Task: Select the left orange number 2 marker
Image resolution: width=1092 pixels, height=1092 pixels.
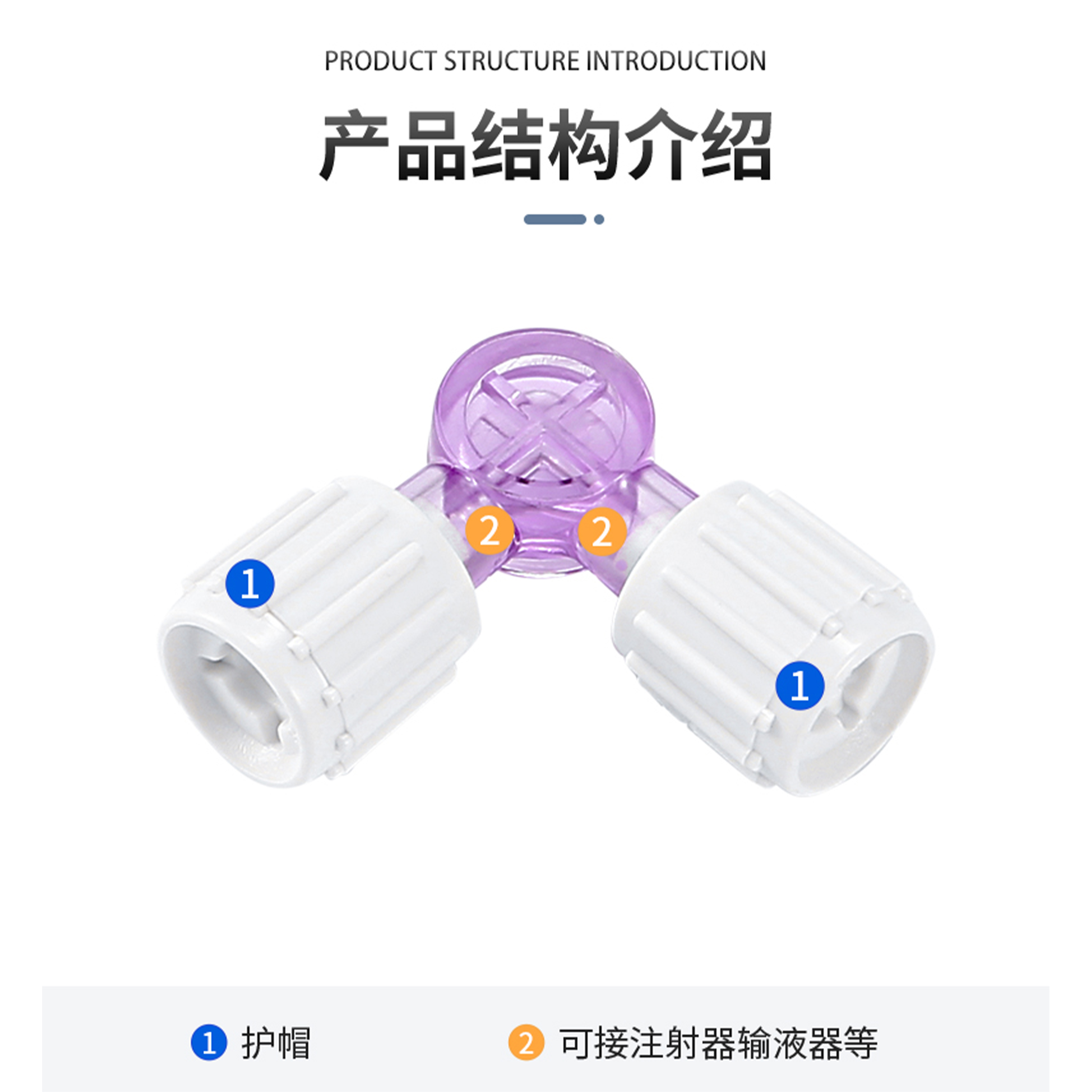Action: pyautogui.click(x=489, y=532)
